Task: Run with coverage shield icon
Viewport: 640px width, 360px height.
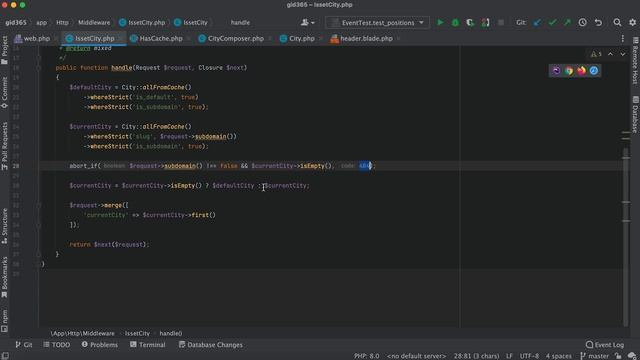Action: pos(470,22)
